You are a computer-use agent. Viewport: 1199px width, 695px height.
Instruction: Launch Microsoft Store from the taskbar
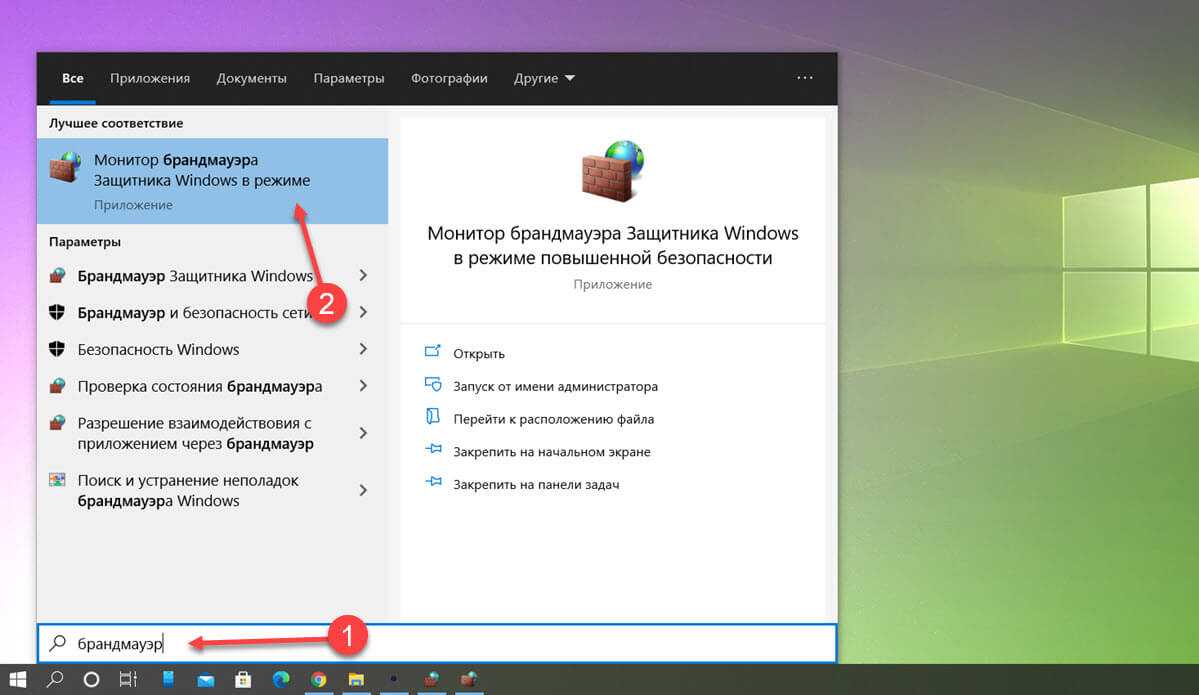click(242, 679)
